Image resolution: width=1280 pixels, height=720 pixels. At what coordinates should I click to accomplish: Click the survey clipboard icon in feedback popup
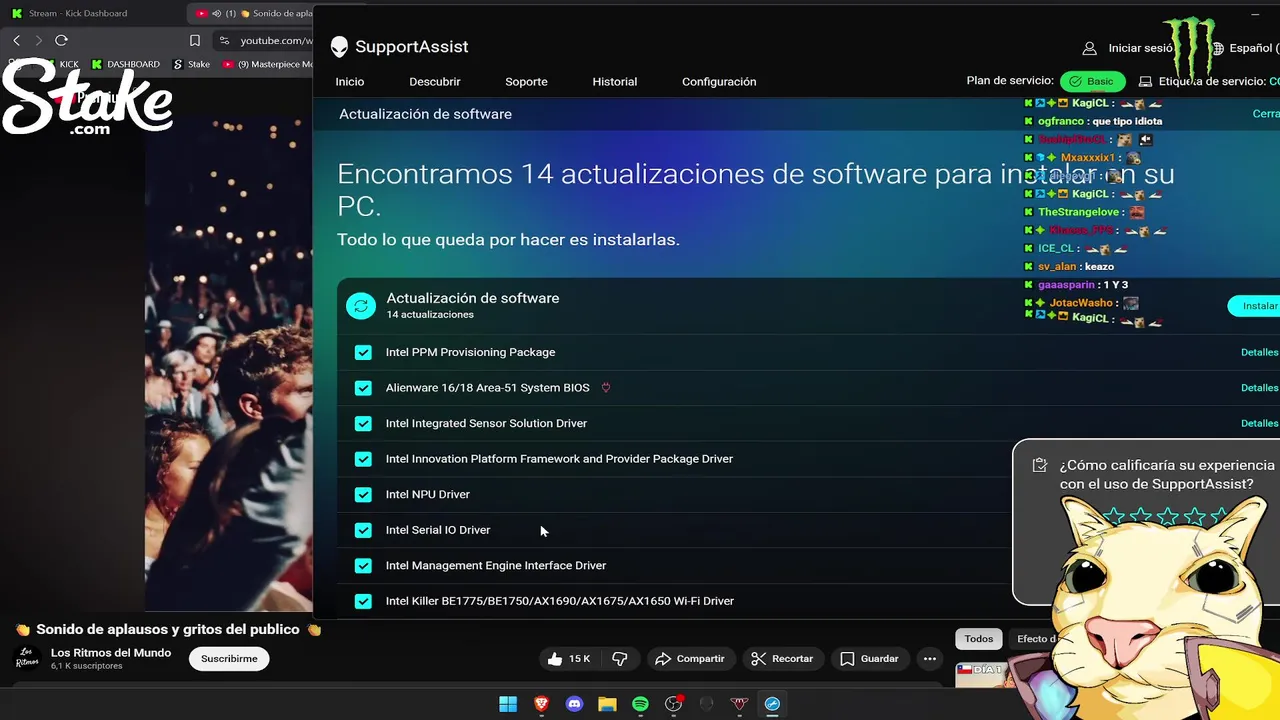(1040, 465)
